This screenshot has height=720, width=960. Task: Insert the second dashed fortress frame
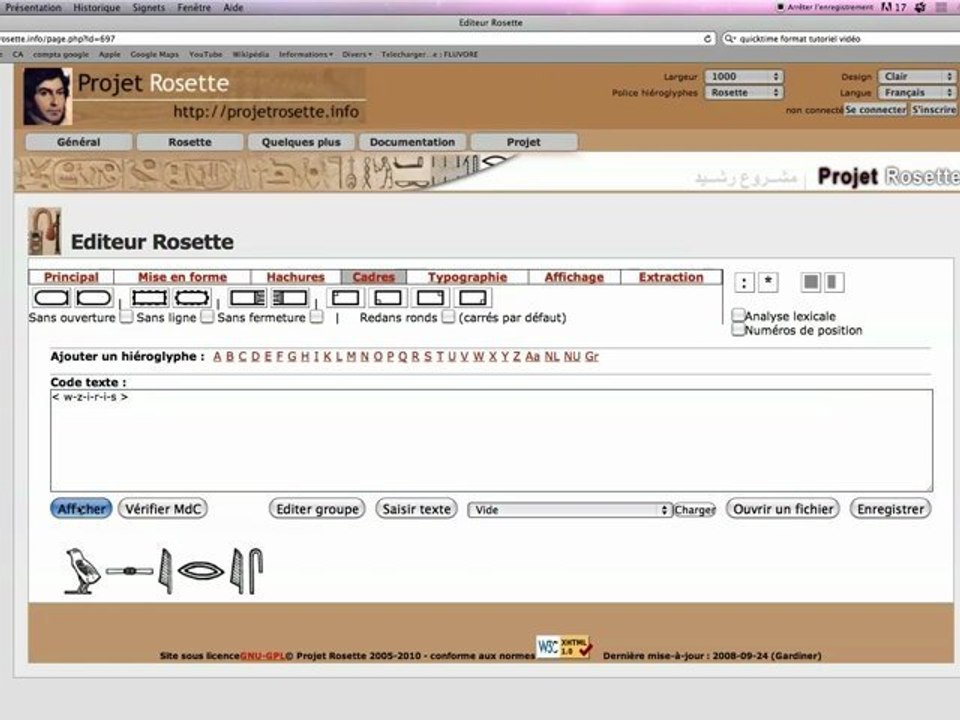coord(192,298)
